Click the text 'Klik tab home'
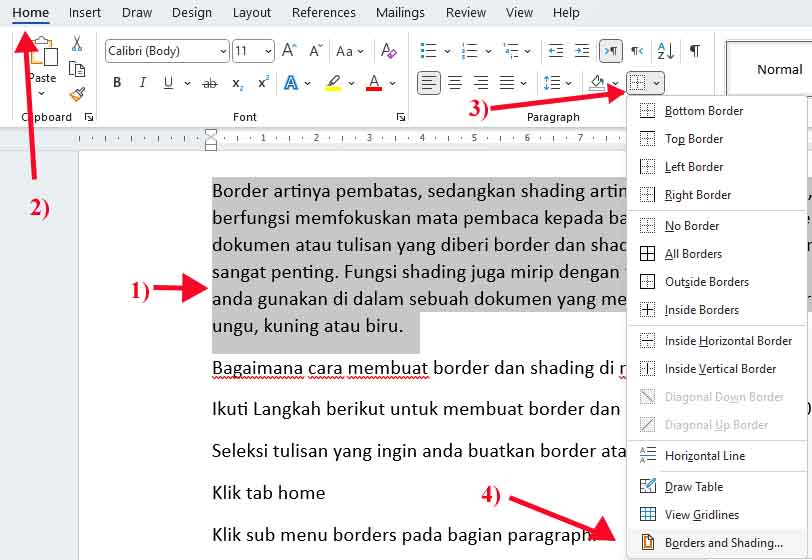This screenshot has width=812, height=560. [269, 493]
